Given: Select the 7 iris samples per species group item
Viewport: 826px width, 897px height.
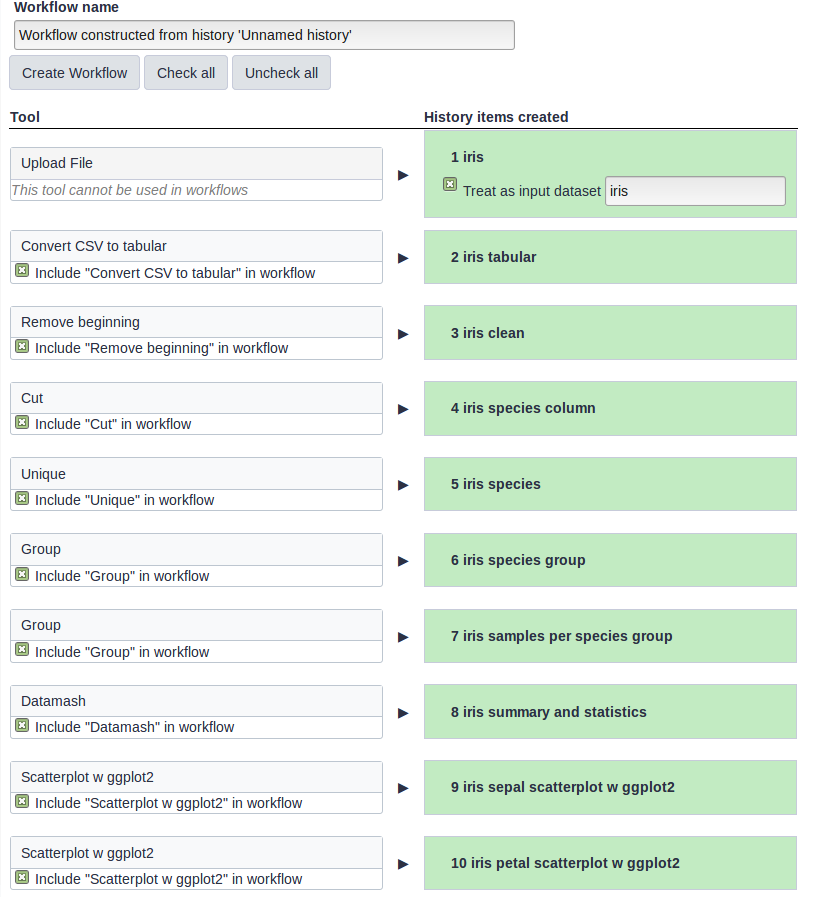Looking at the screenshot, I should tap(610, 636).
